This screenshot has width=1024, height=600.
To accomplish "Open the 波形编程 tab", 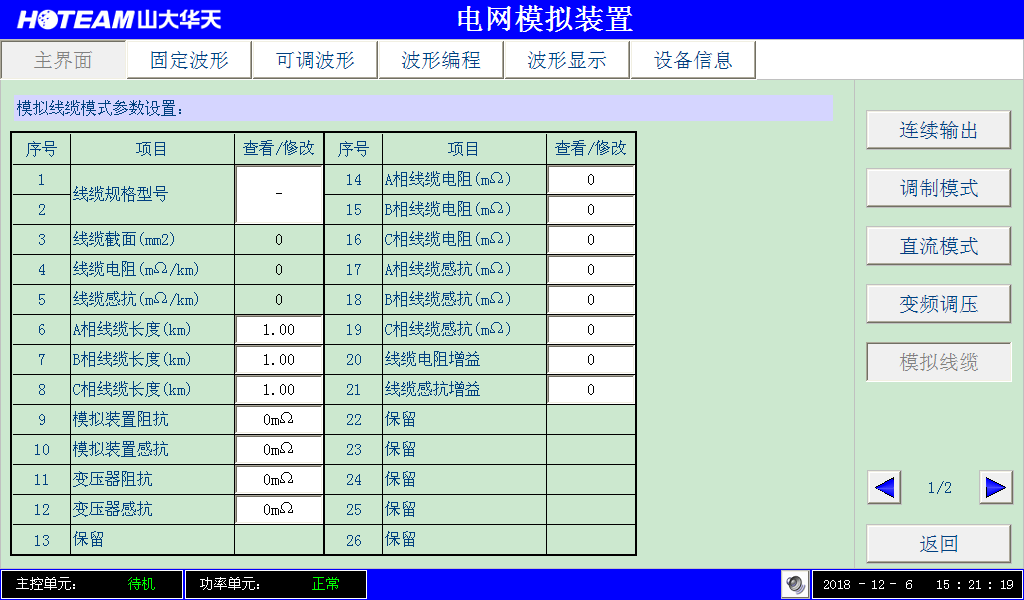I will pyautogui.click(x=441, y=60).
